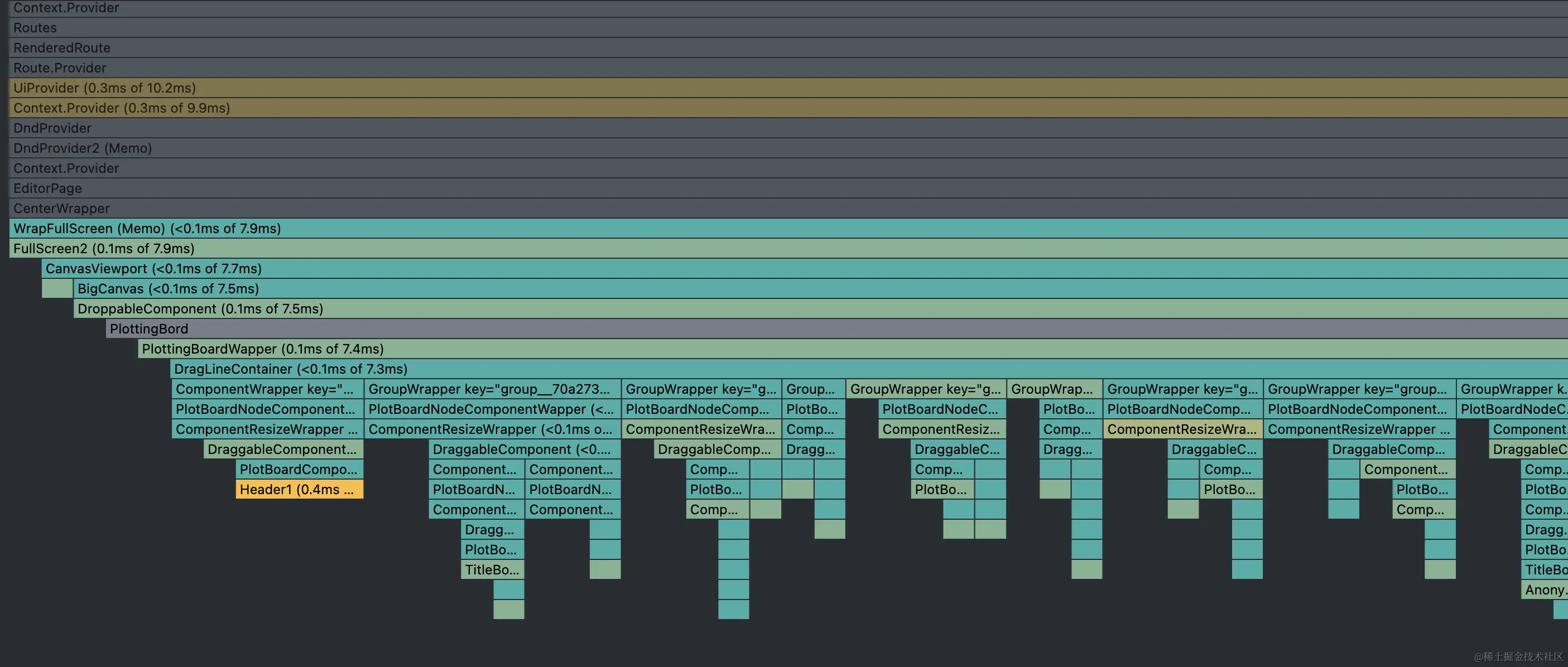Click the TitleBo... bar at left
Image resolution: width=1568 pixels, height=667 pixels.
492,569
